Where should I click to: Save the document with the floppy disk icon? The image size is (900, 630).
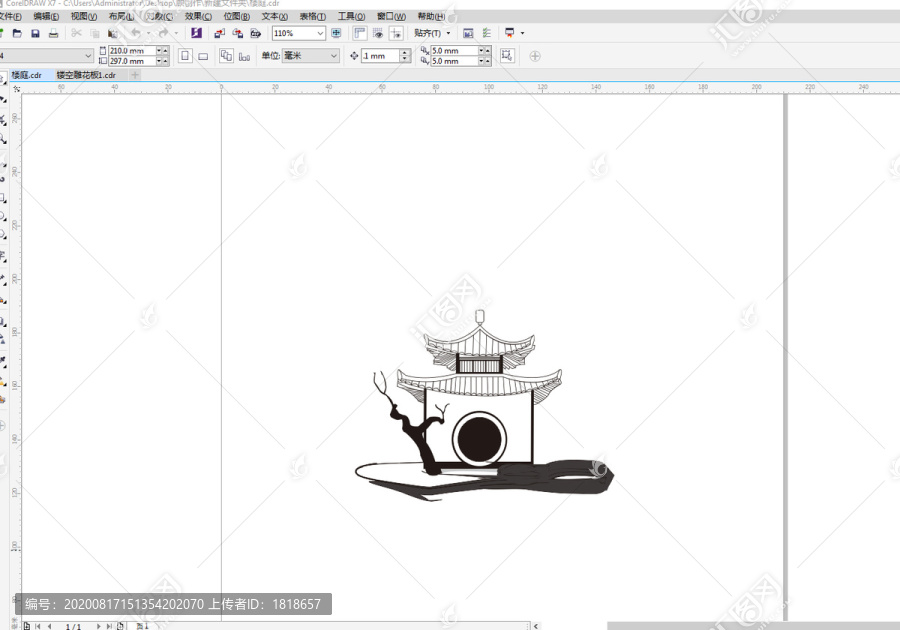click(35, 33)
